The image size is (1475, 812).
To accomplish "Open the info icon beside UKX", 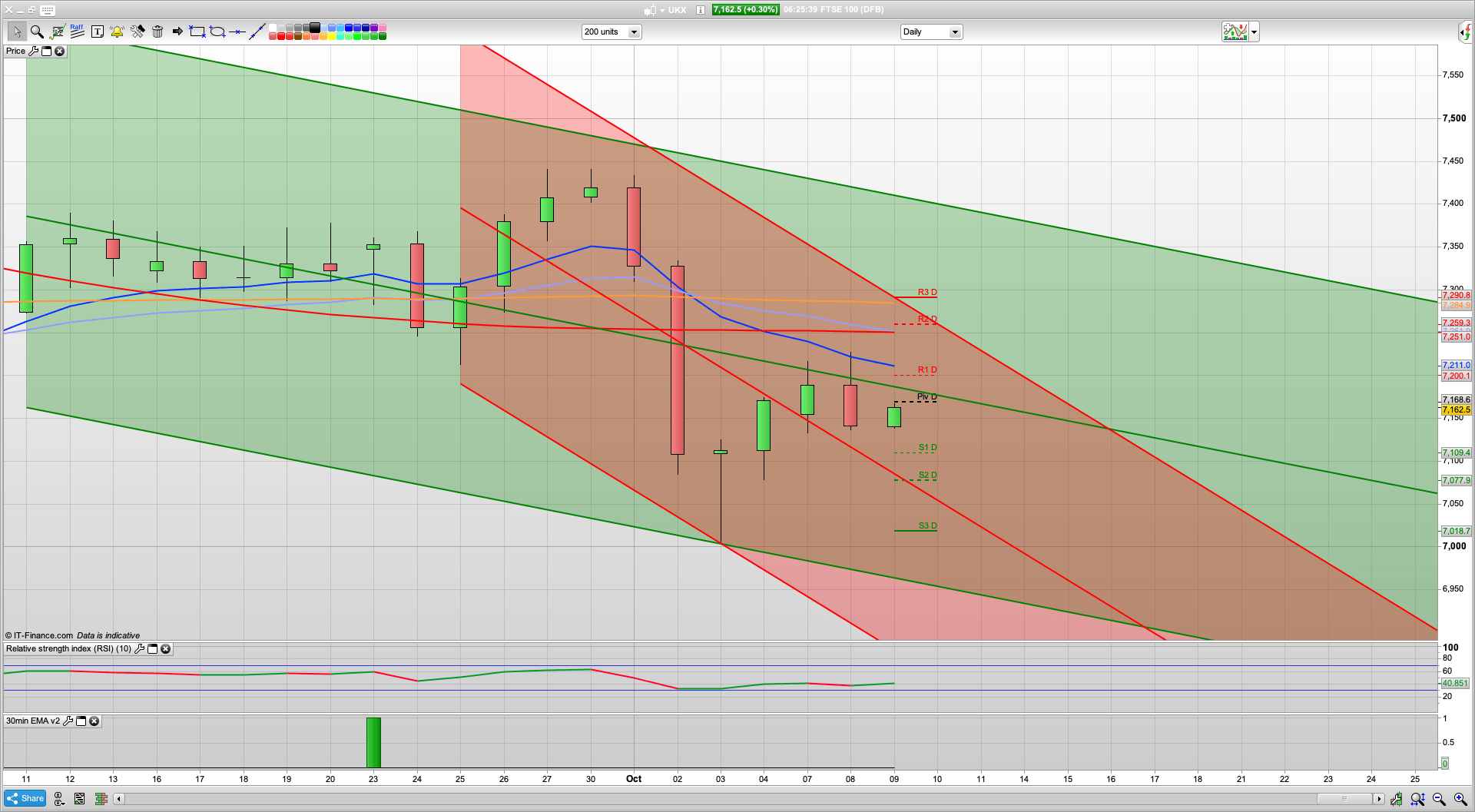I will click(x=701, y=10).
